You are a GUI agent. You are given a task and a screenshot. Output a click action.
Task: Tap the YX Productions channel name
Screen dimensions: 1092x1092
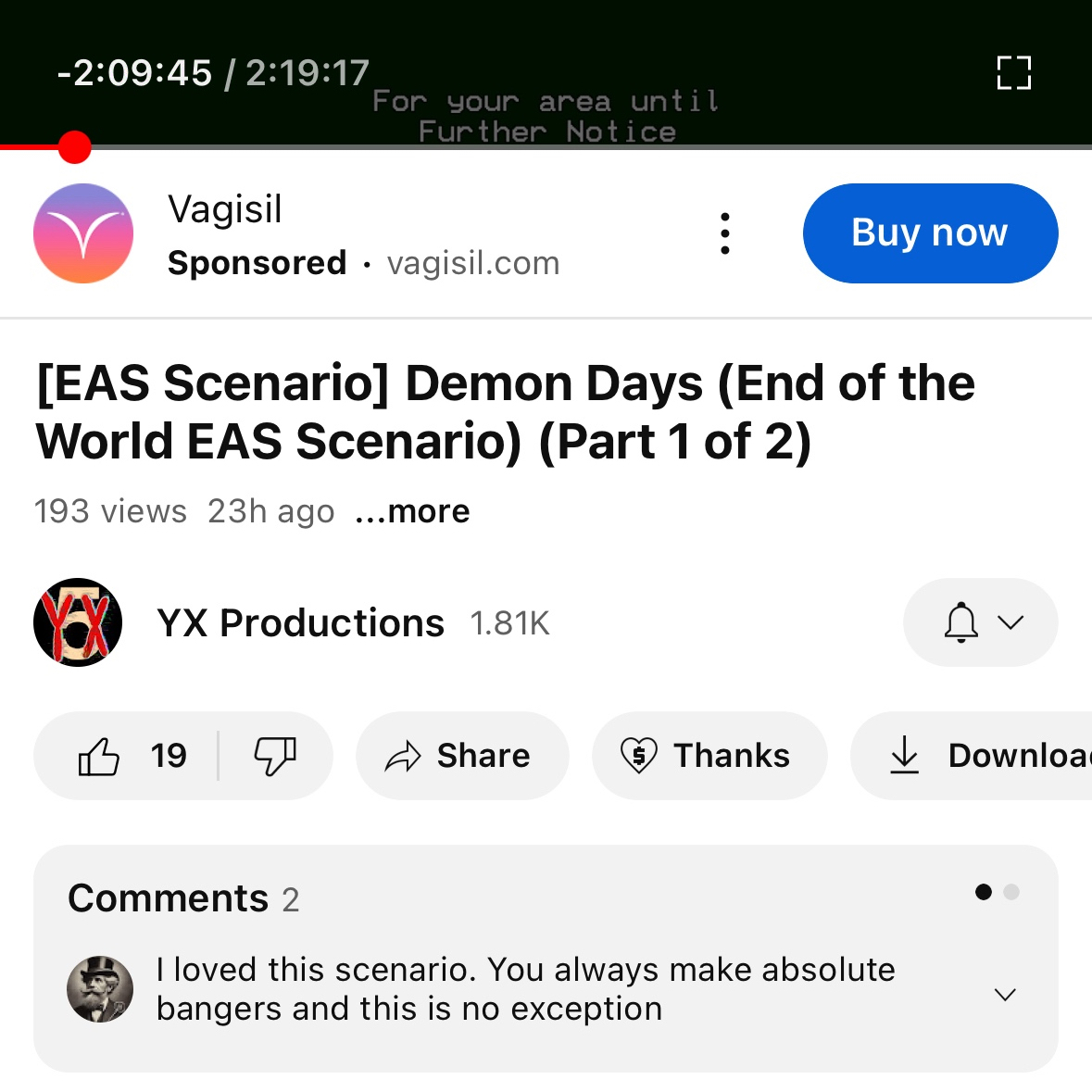pos(300,623)
